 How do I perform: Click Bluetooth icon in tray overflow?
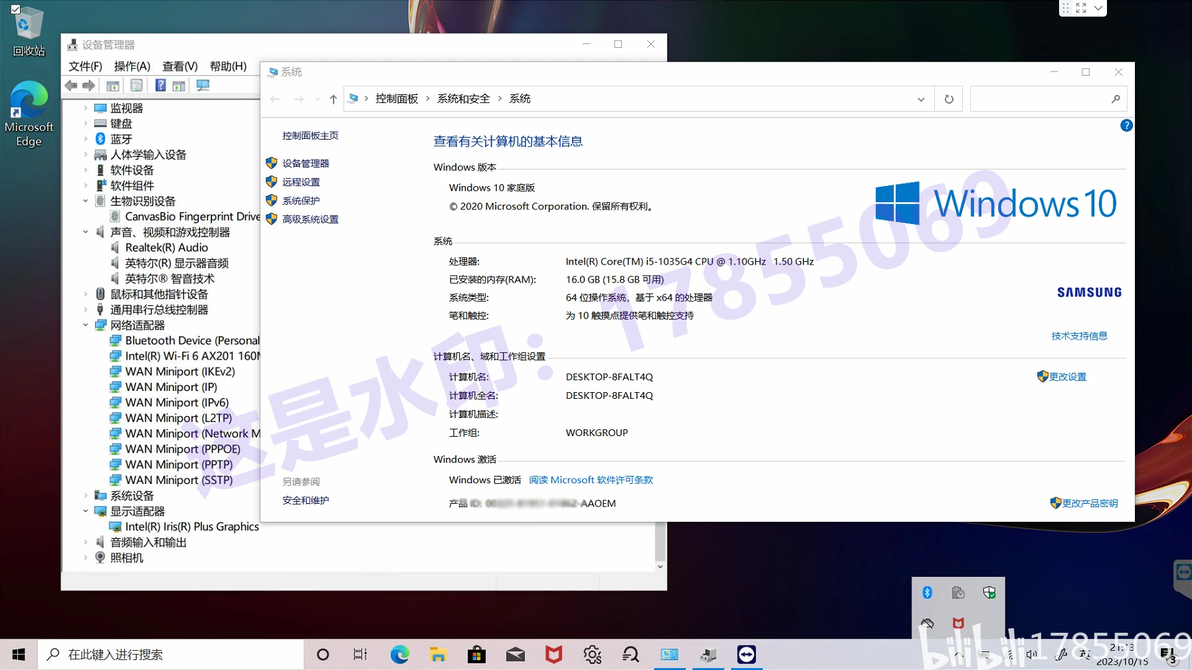point(927,592)
